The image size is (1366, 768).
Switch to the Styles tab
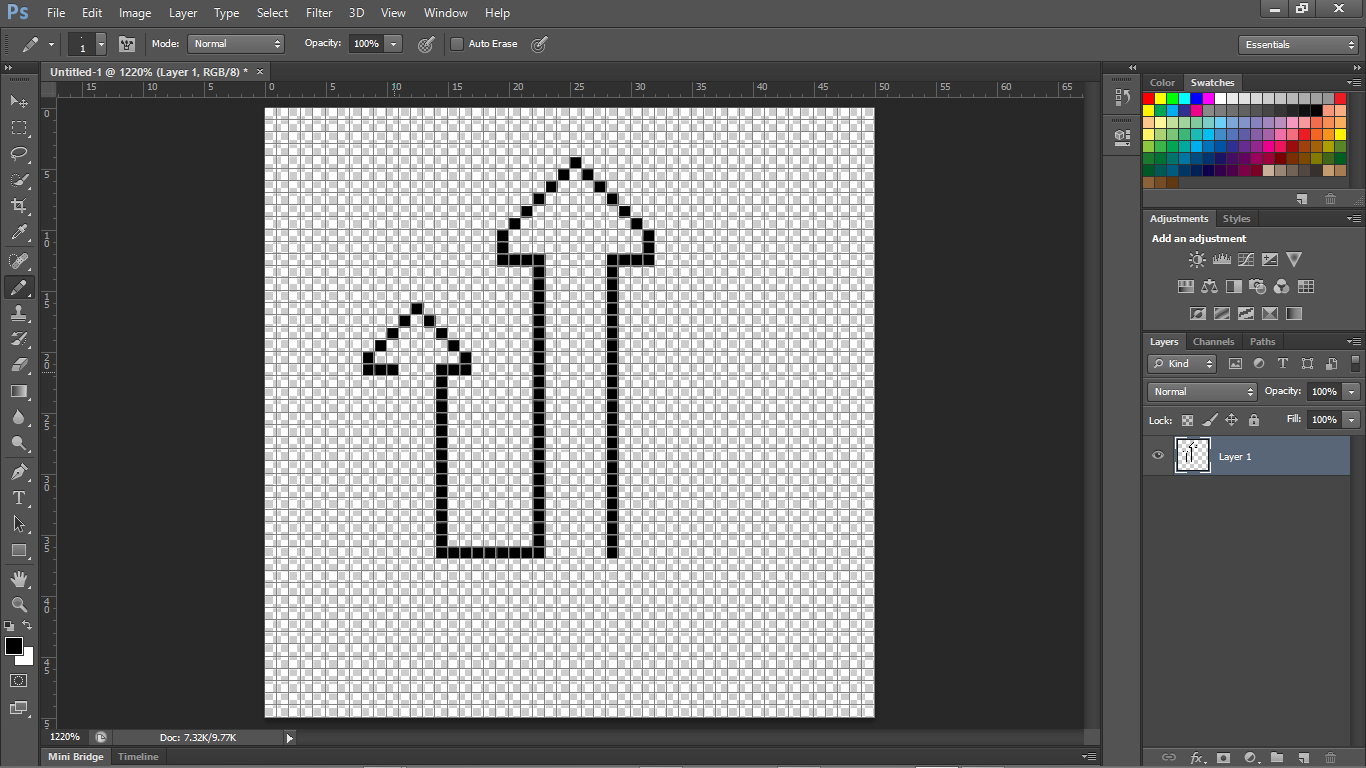(1237, 219)
